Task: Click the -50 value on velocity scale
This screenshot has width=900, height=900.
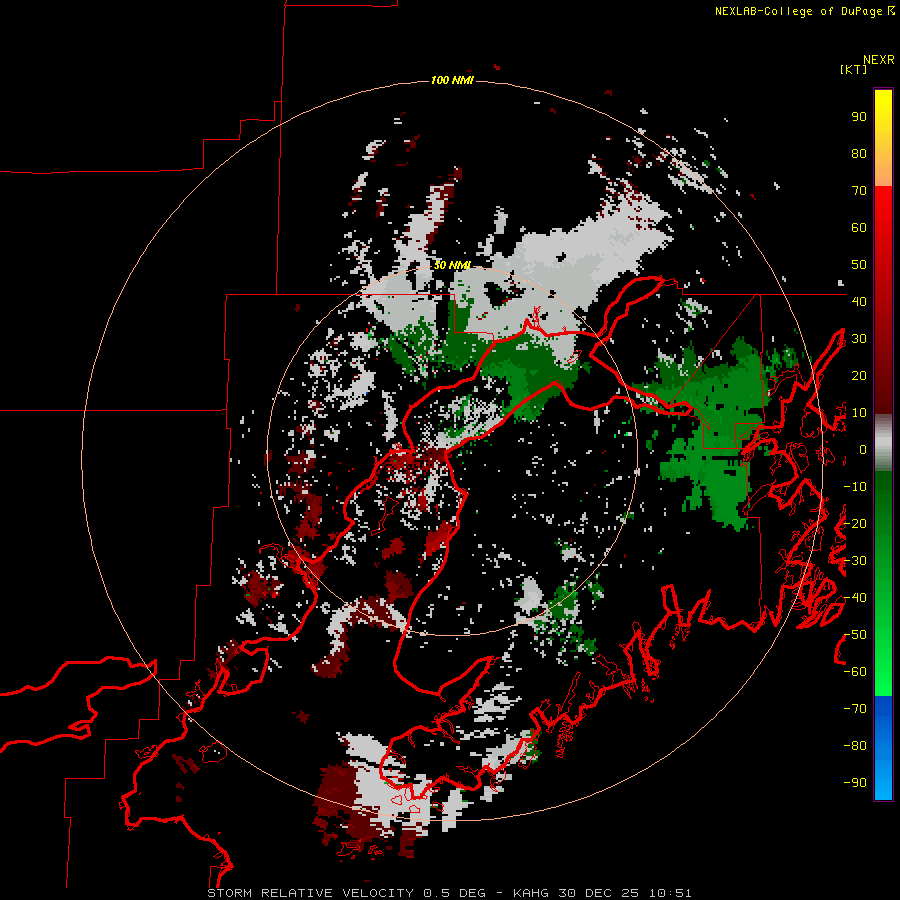Action: [x=855, y=635]
